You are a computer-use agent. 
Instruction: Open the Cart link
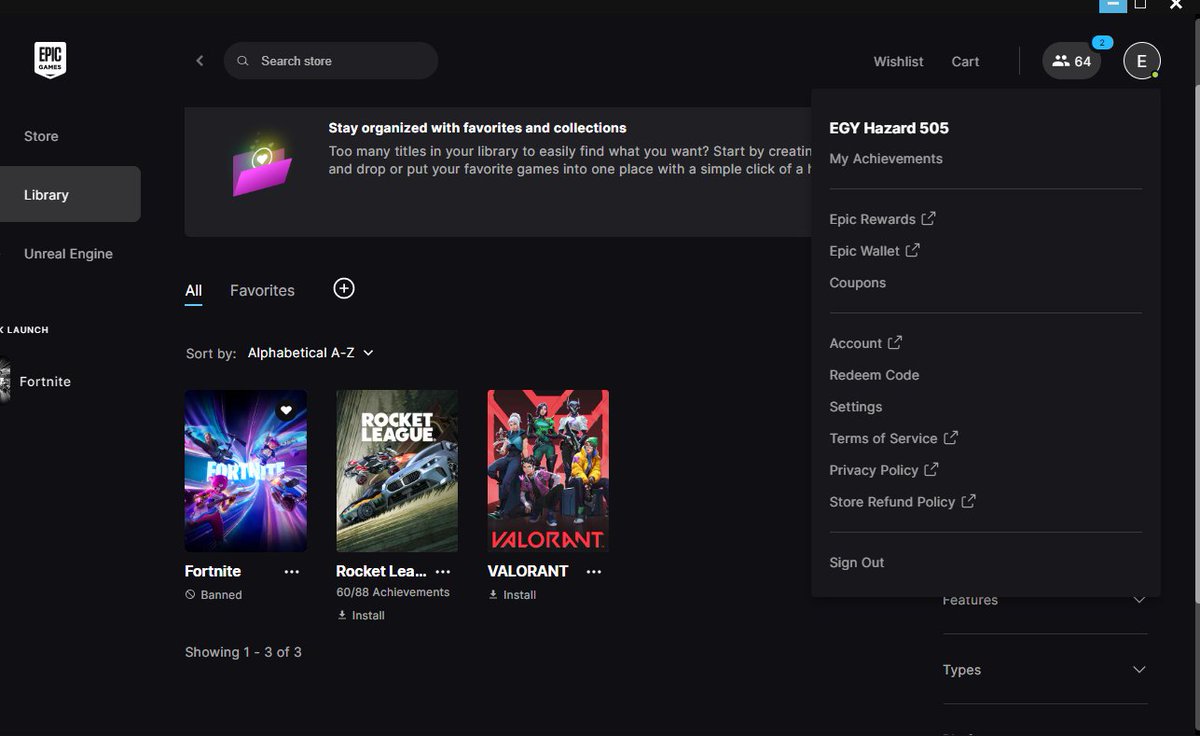click(x=965, y=62)
